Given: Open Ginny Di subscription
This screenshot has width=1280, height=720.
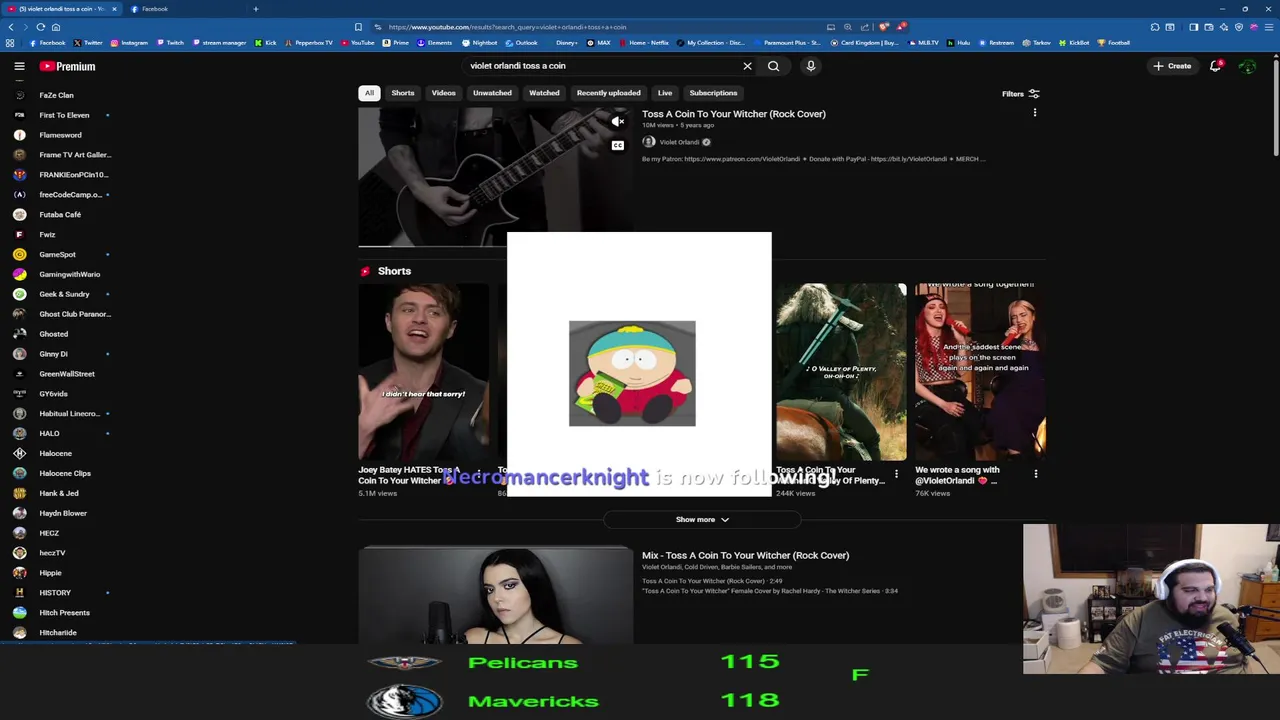Looking at the screenshot, I should click(53, 354).
